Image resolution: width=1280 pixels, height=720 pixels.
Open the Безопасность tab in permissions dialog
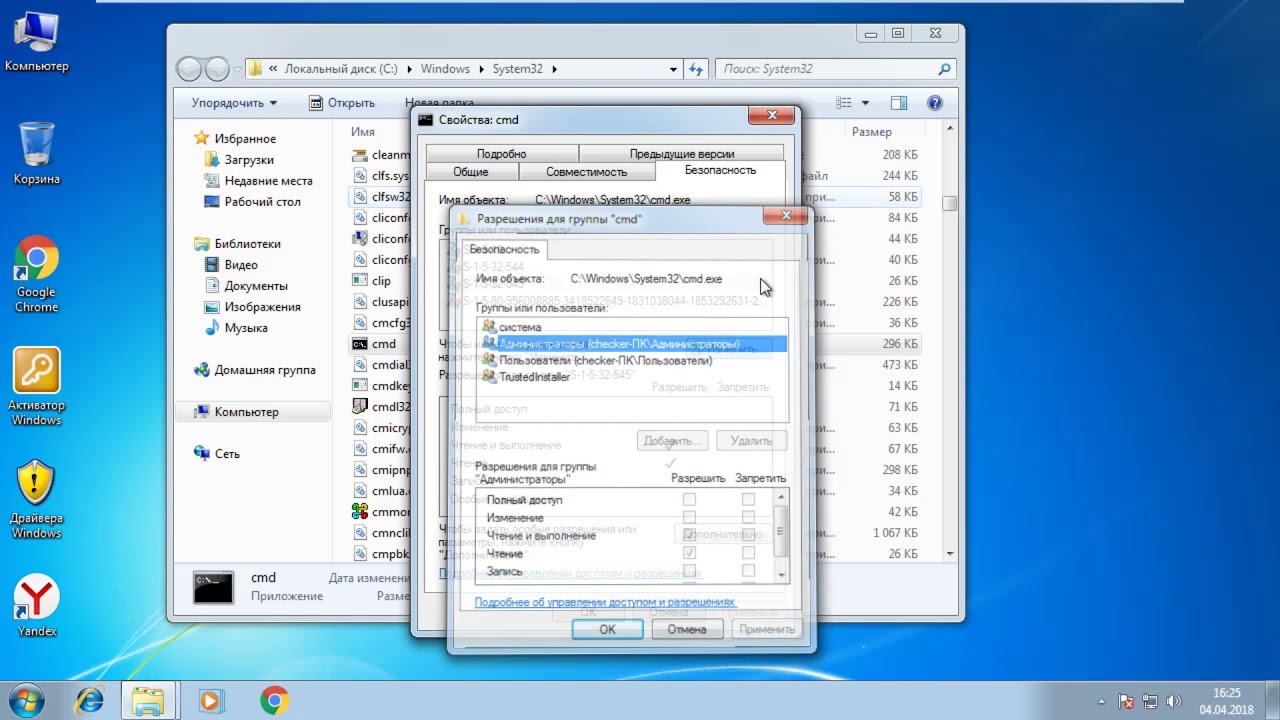click(x=505, y=249)
